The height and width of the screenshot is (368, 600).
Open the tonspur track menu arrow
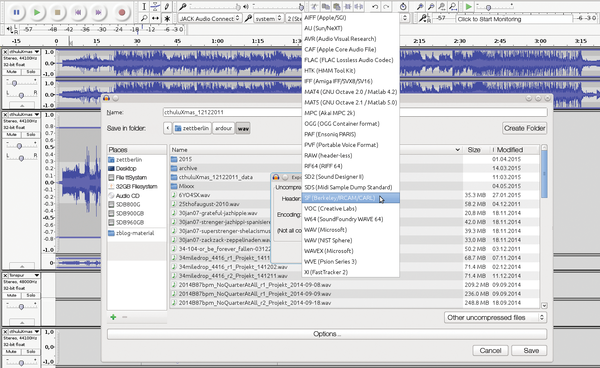pos(37,275)
